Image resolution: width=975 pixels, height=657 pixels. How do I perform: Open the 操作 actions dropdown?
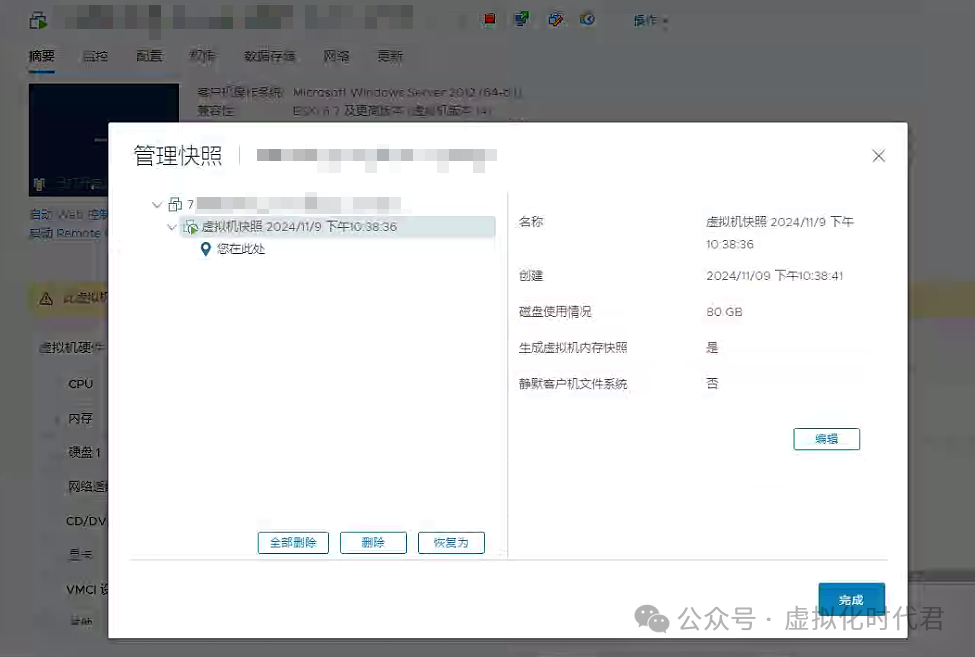649,22
